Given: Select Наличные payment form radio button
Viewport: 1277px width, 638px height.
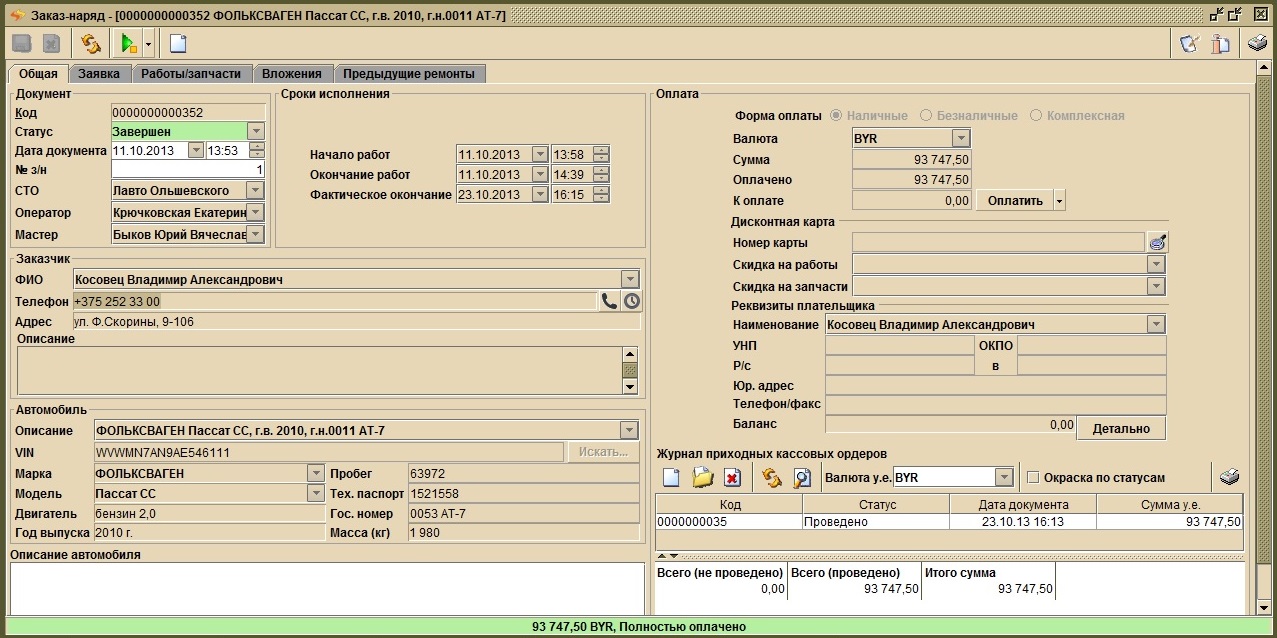Looking at the screenshot, I should tap(837, 115).
